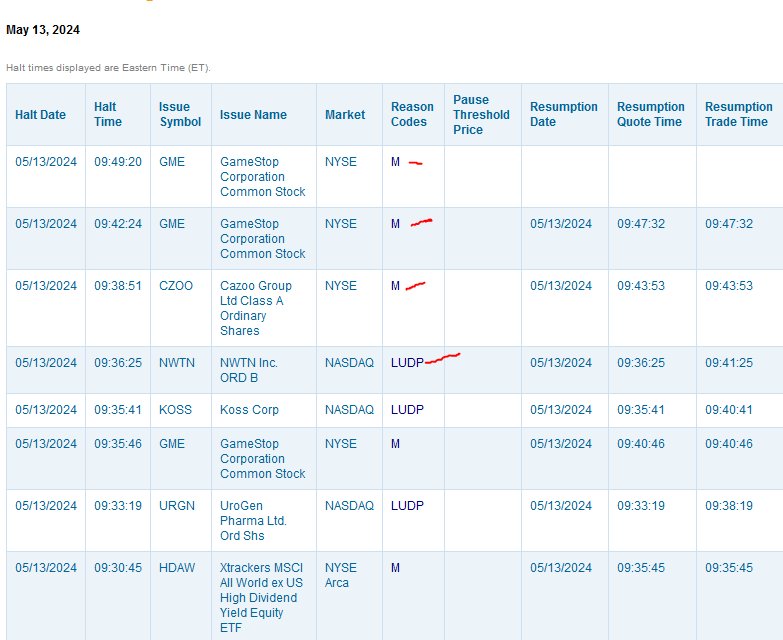The width and height of the screenshot is (783, 640).
Task: Click resumption date in CZOO row
Action: pyautogui.click(x=561, y=286)
